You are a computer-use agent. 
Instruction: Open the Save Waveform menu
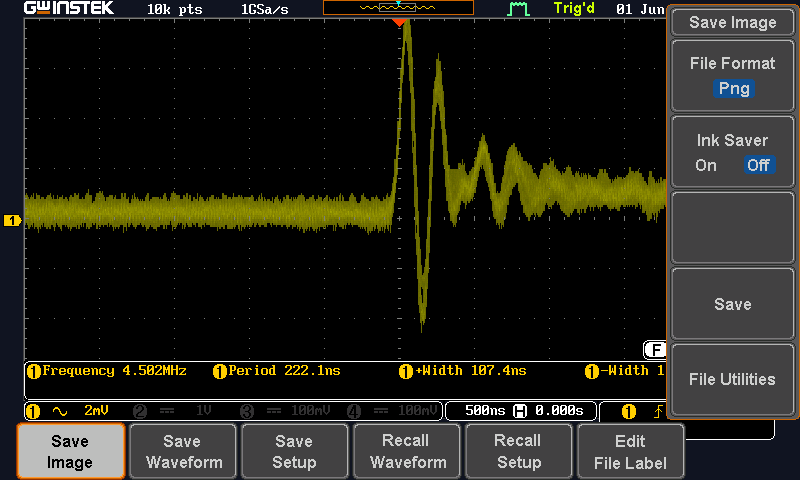(184, 451)
